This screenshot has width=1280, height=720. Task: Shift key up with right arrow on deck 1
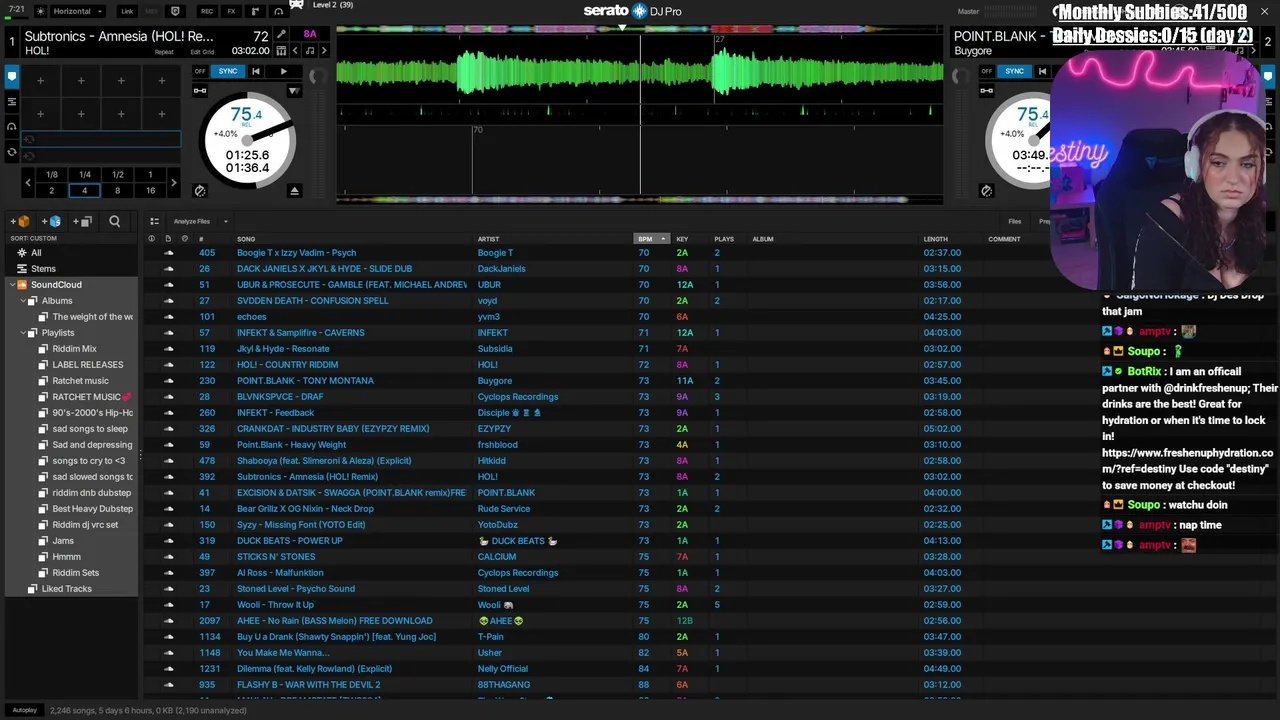tap(324, 51)
